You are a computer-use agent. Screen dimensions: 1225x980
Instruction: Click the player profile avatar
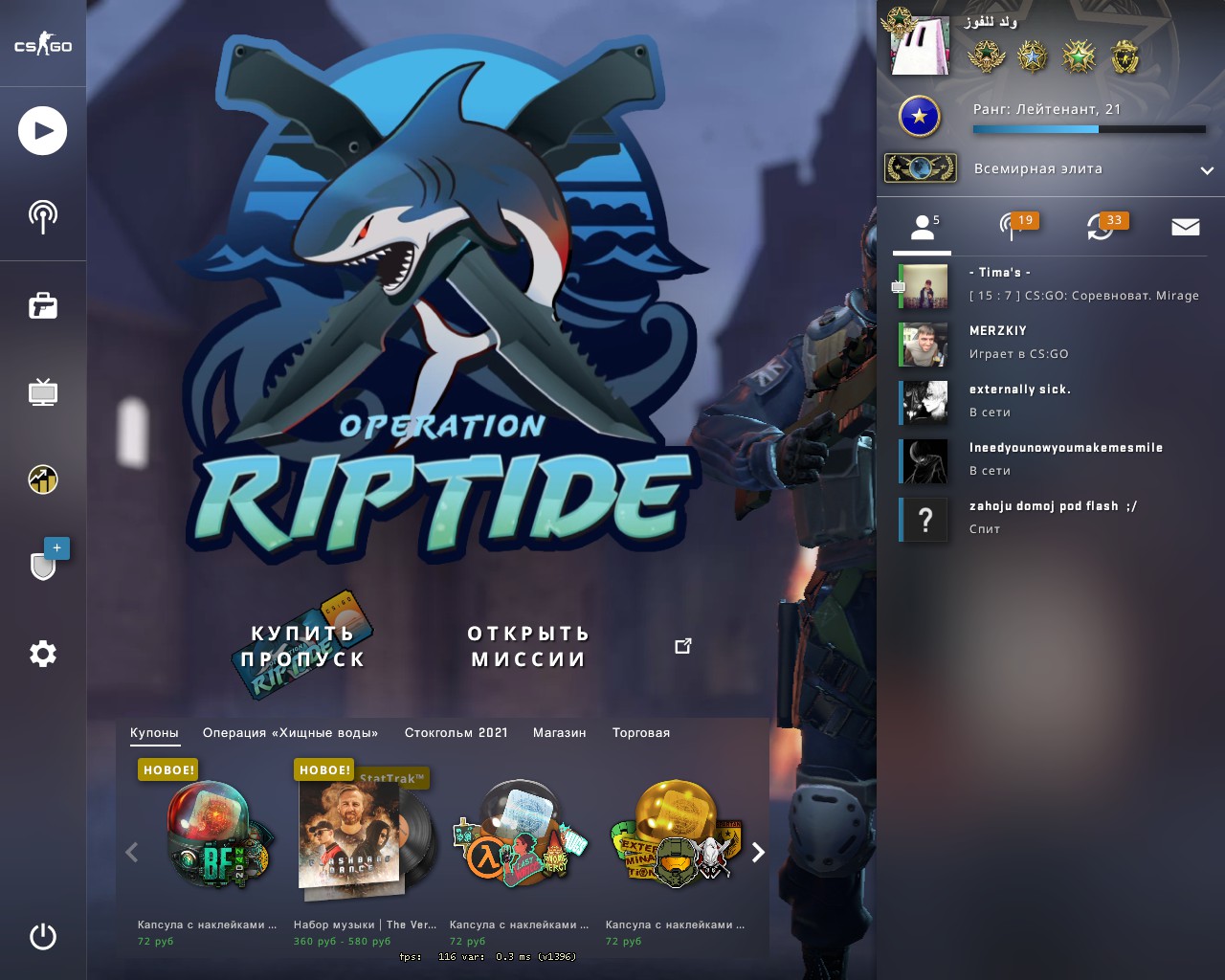click(921, 45)
